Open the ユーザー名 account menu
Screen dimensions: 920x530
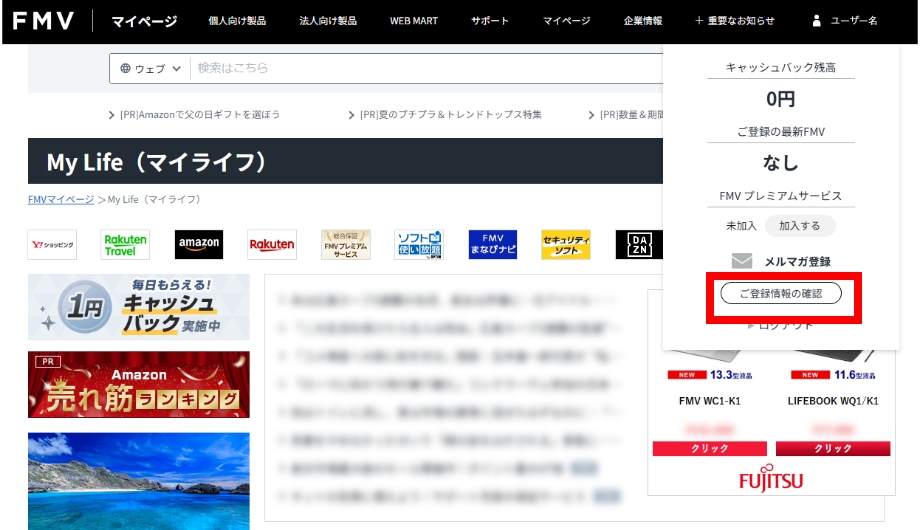coord(845,21)
